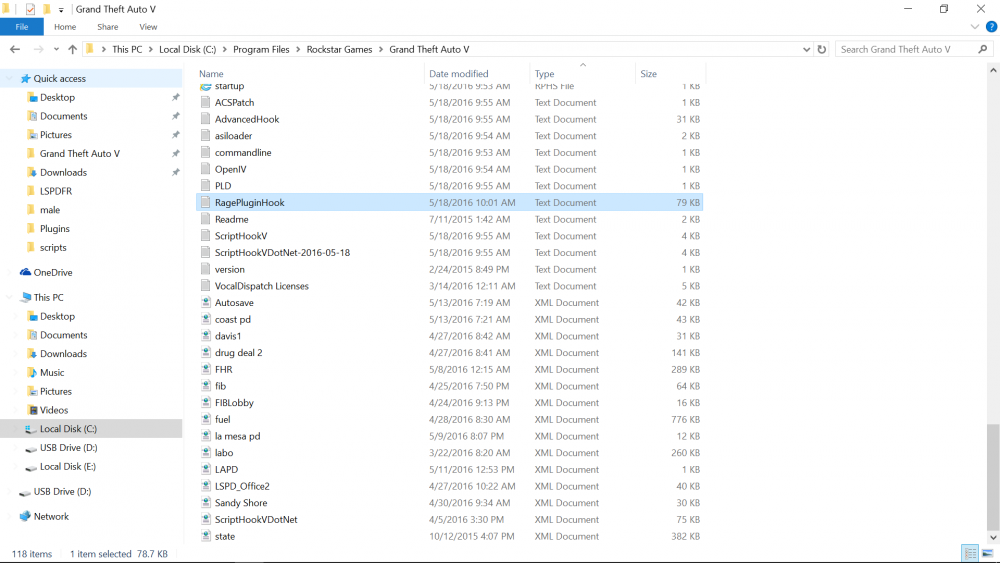Select the FHR XML file icon
The width and height of the screenshot is (1000, 563).
(x=205, y=369)
